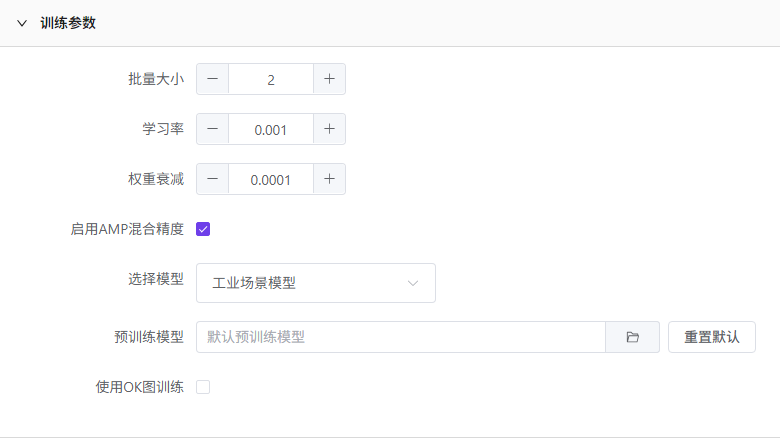
Task: Open folder browser for 预训练模型
Action: point(632,337)
